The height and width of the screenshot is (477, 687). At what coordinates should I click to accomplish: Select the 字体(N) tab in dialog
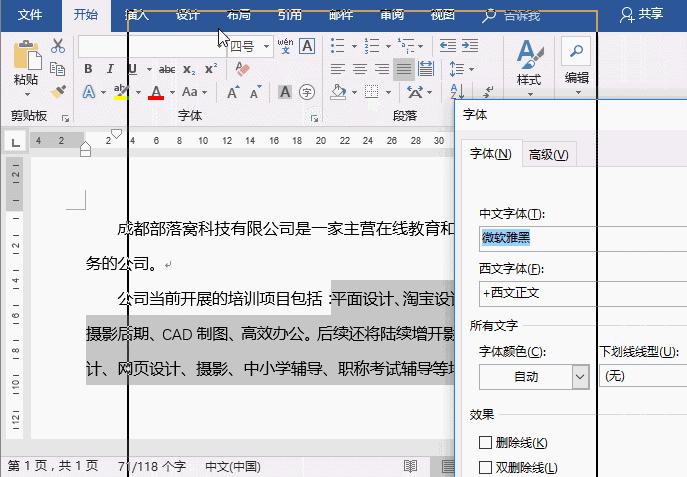pos(491,154)
